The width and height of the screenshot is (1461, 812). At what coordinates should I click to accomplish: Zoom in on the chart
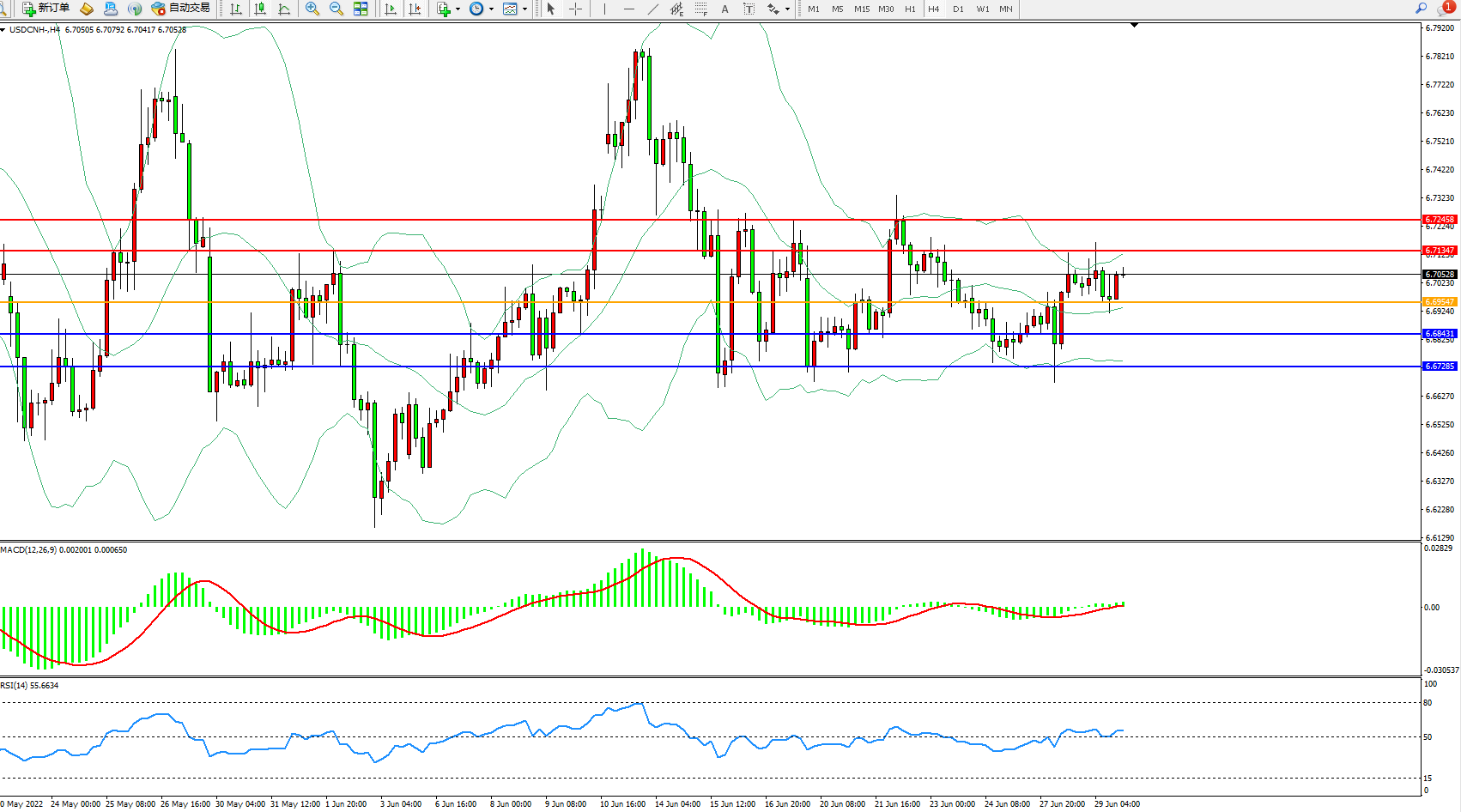[312, 9]
